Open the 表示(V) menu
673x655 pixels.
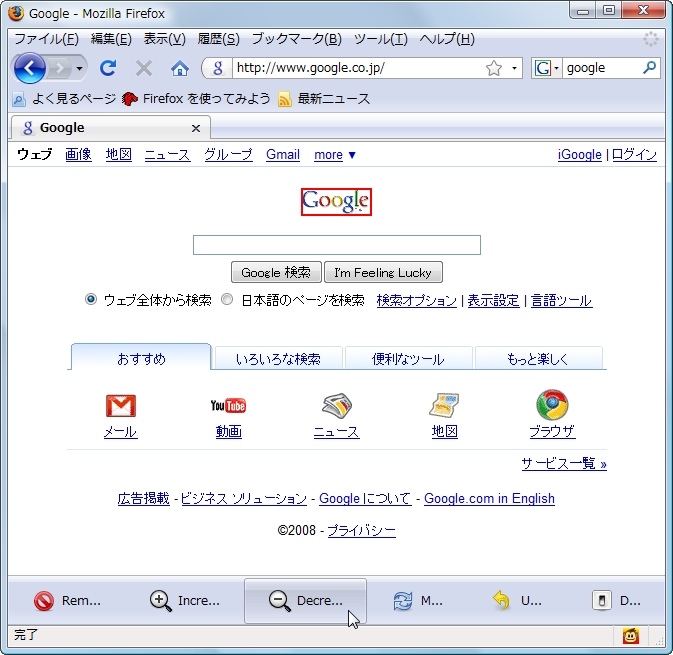pos(165,39)
